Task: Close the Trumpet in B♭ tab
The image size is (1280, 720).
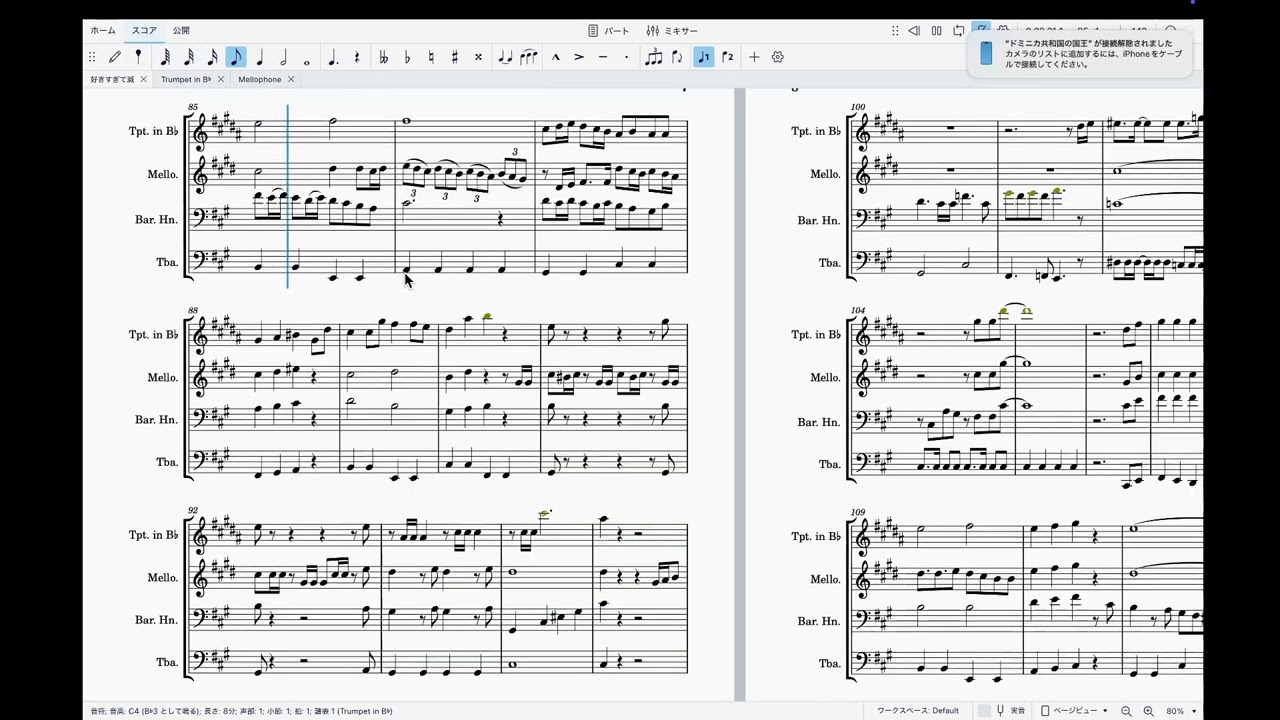Action: point(221,79)
